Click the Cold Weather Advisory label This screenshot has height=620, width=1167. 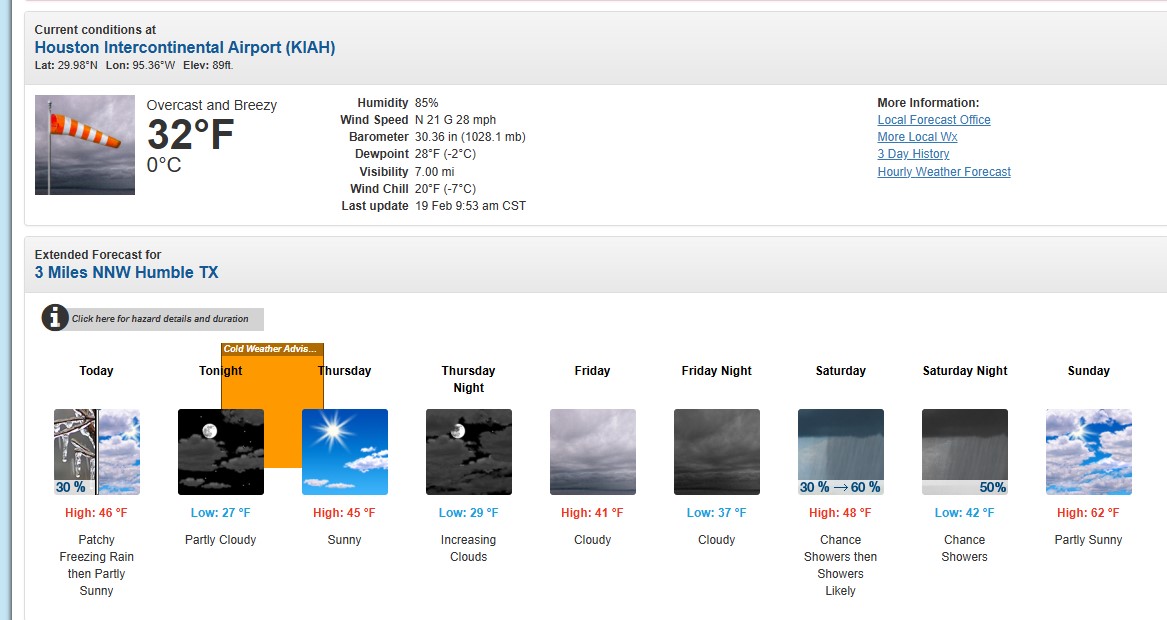272,349
